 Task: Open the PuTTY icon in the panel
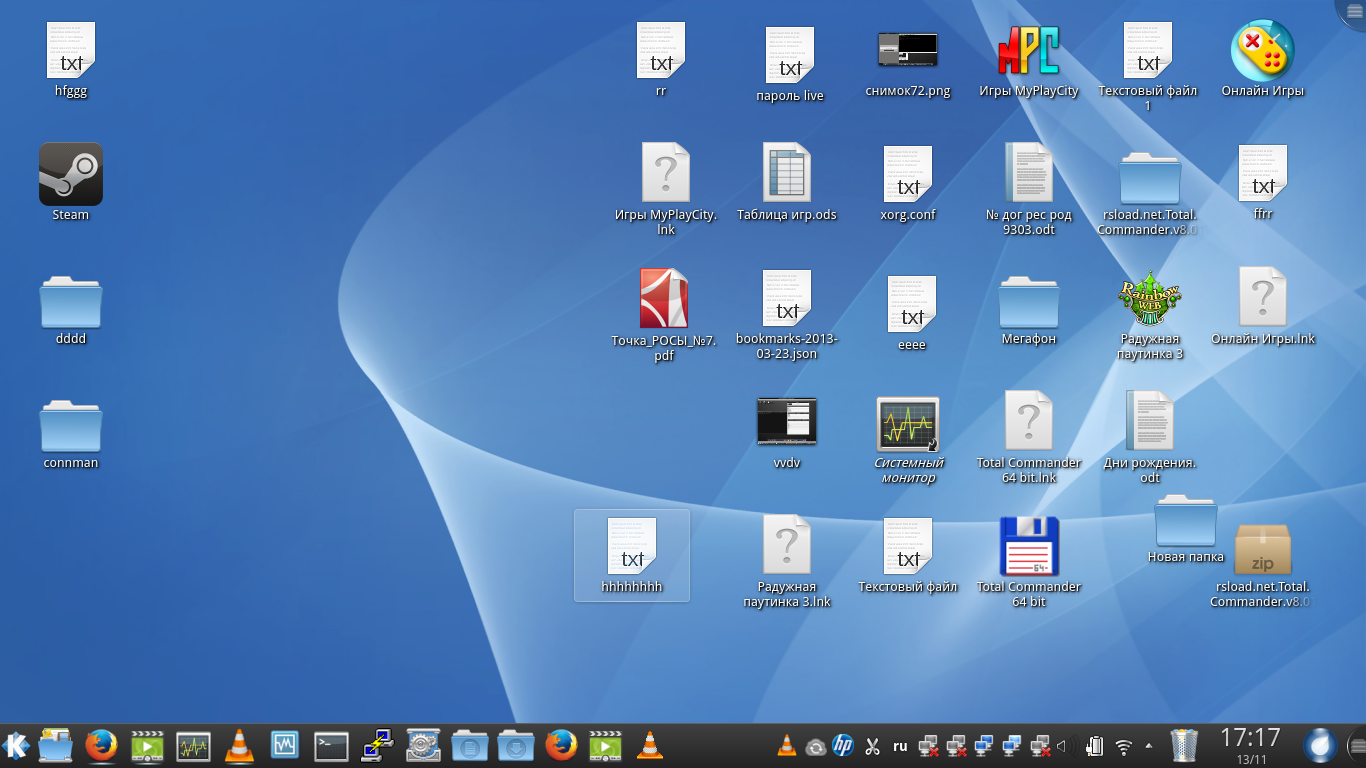click(377, 746)
